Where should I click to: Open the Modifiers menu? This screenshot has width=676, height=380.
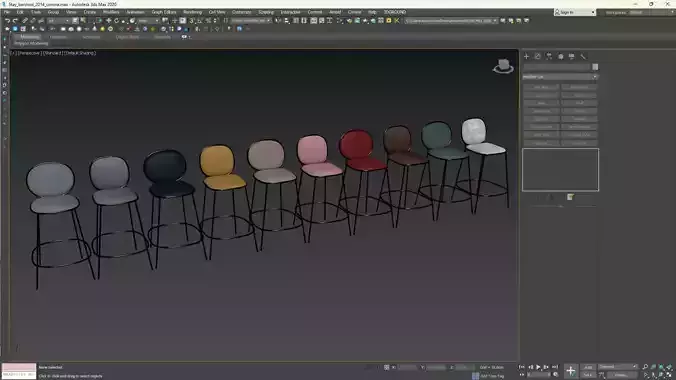point(111,12)
